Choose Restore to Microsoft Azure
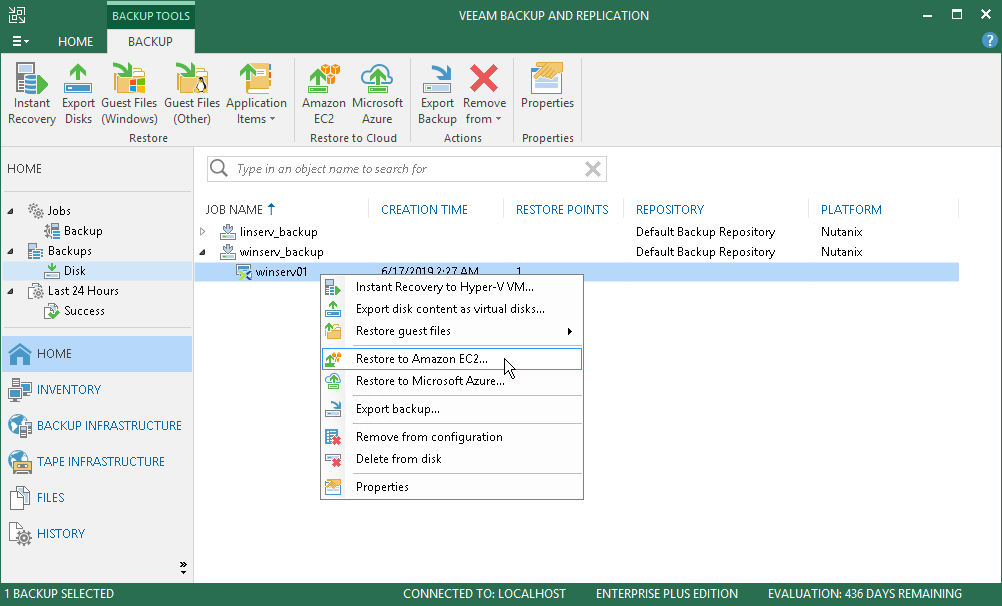 click(x=452, y=381)
